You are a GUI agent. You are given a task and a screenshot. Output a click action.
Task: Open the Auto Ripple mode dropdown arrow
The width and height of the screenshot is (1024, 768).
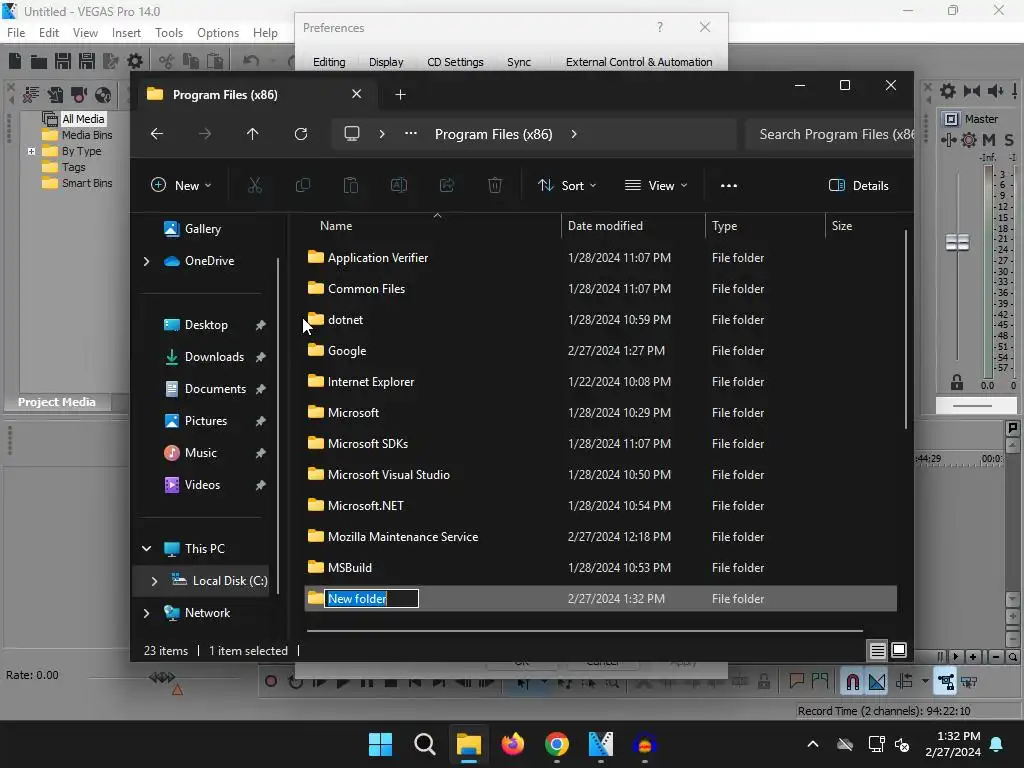tap(925, 681)
